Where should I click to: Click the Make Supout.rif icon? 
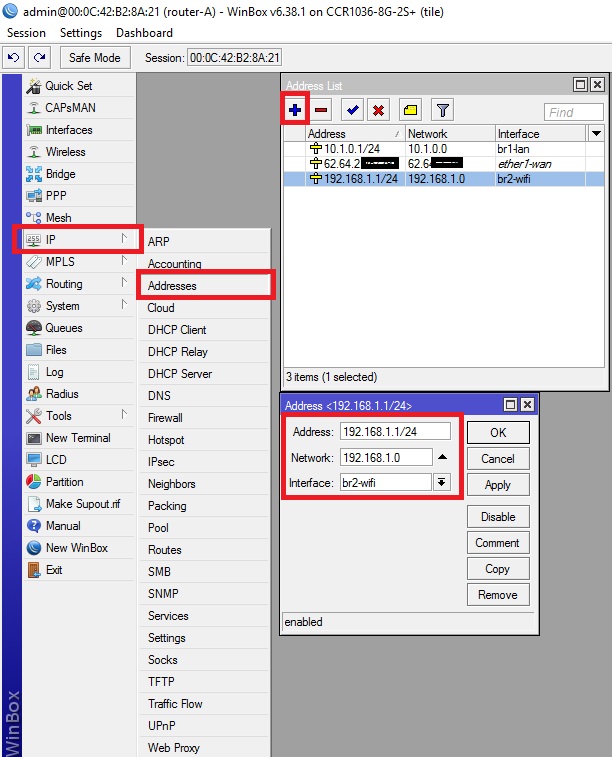tap(34, 504)
